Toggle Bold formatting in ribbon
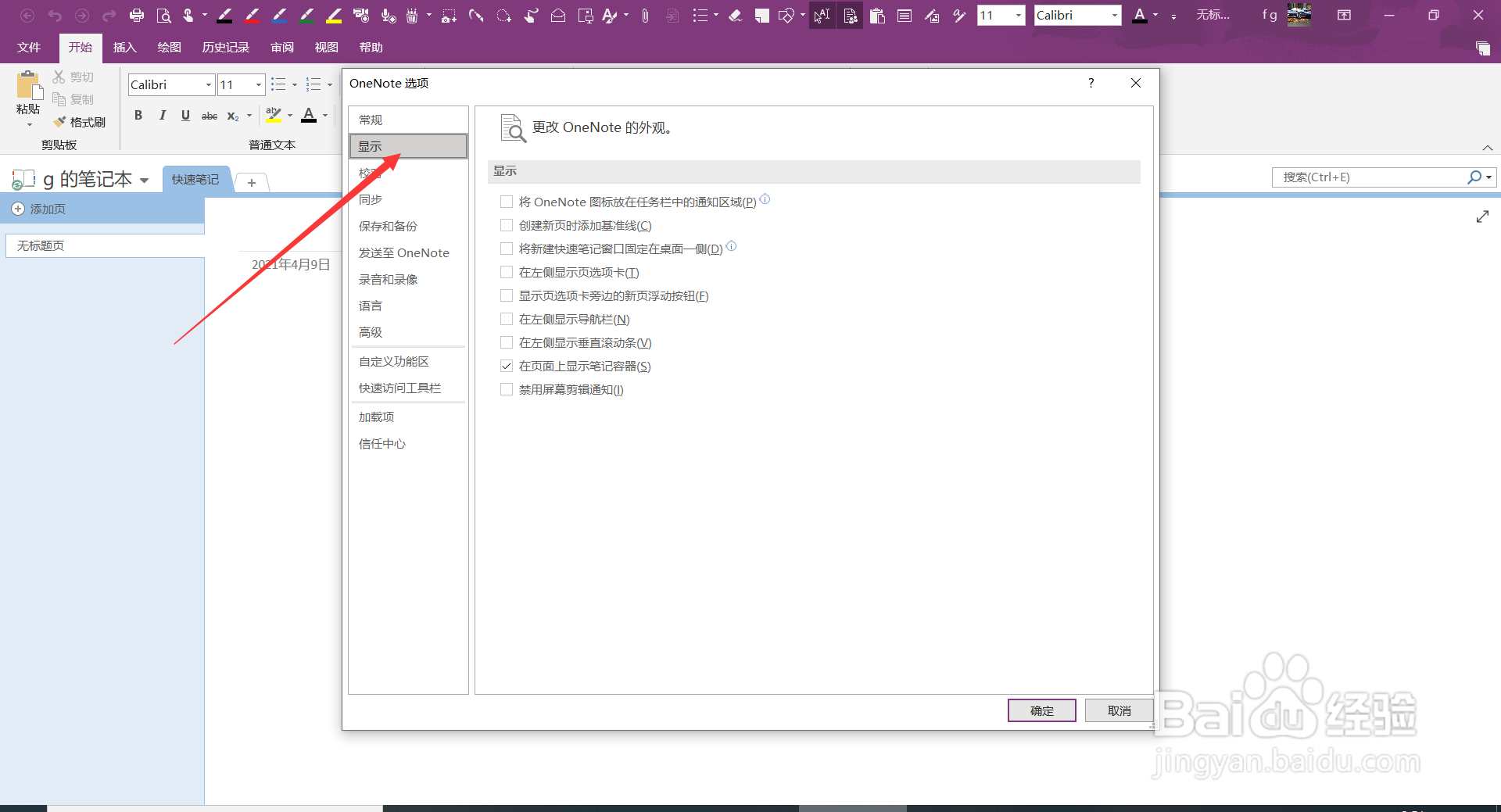Screen dimensions: 1501x812 tap(138, 116)
